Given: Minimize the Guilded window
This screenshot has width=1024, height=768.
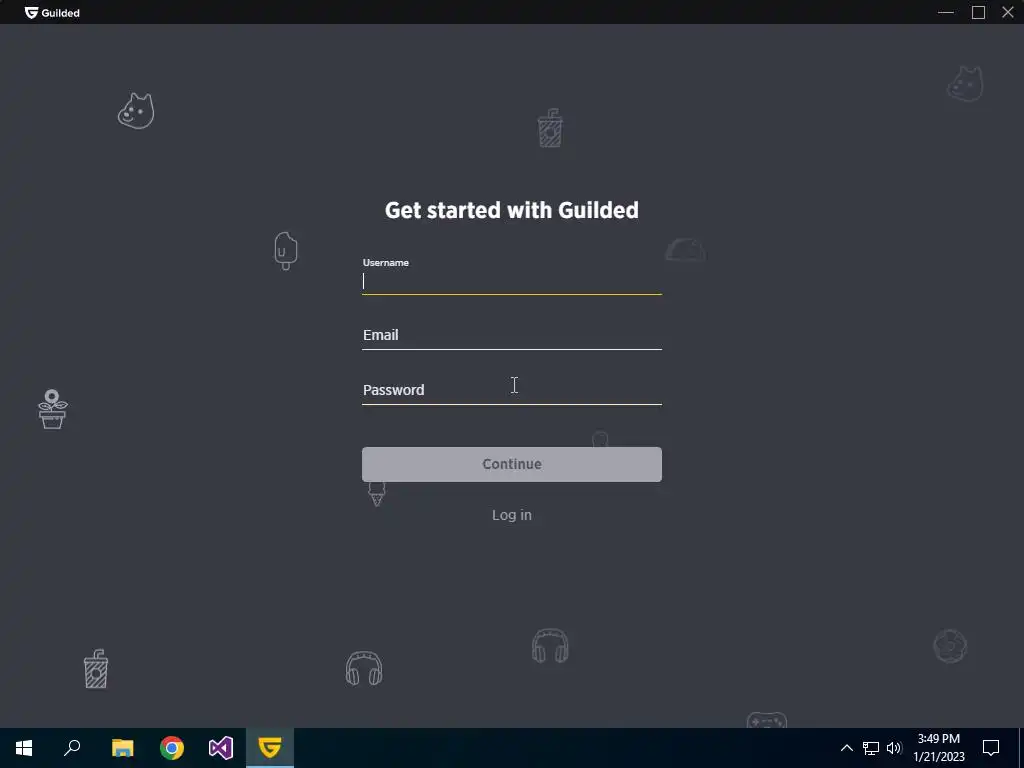Looking at the screenshot, I should click(946, 12).
